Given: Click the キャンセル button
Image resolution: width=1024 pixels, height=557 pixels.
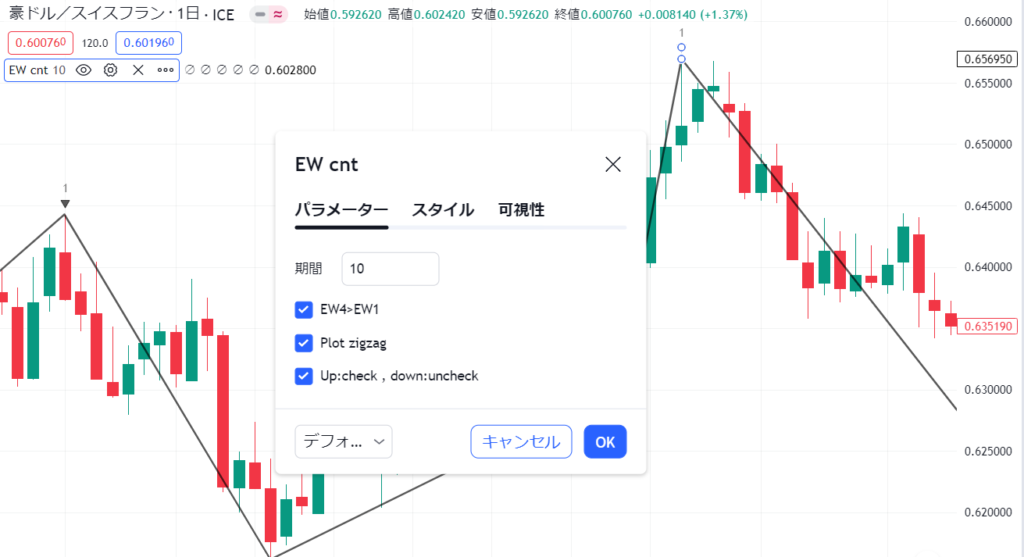Looking at the screenshot, I should [521, 441].
